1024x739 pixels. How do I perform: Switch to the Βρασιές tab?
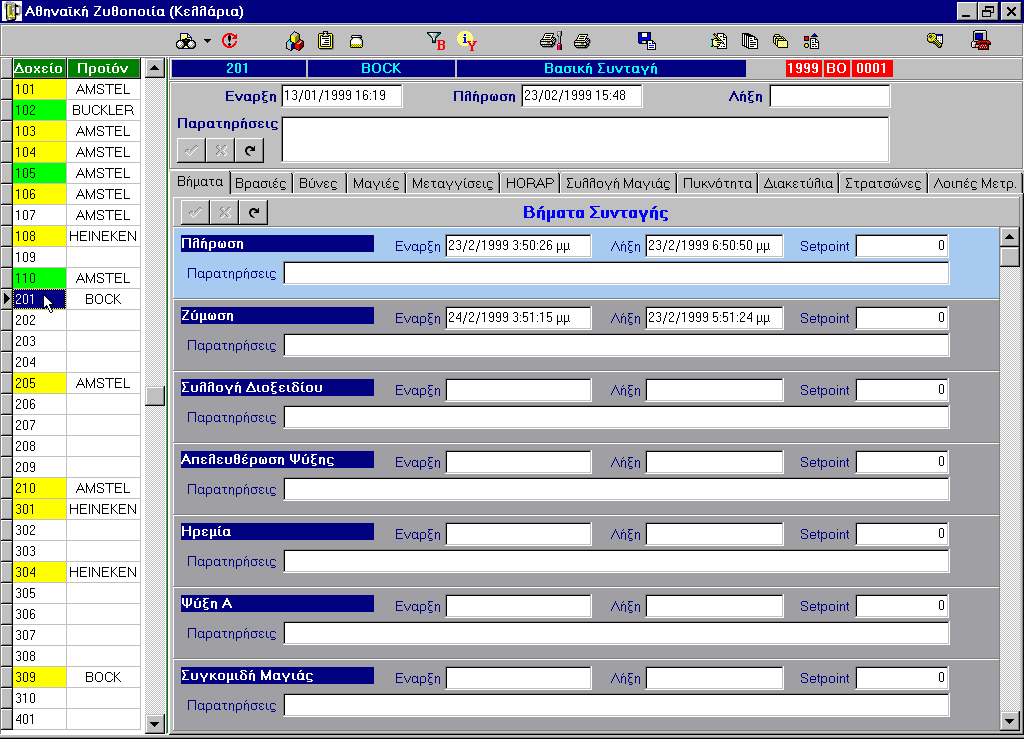(267, 183)
